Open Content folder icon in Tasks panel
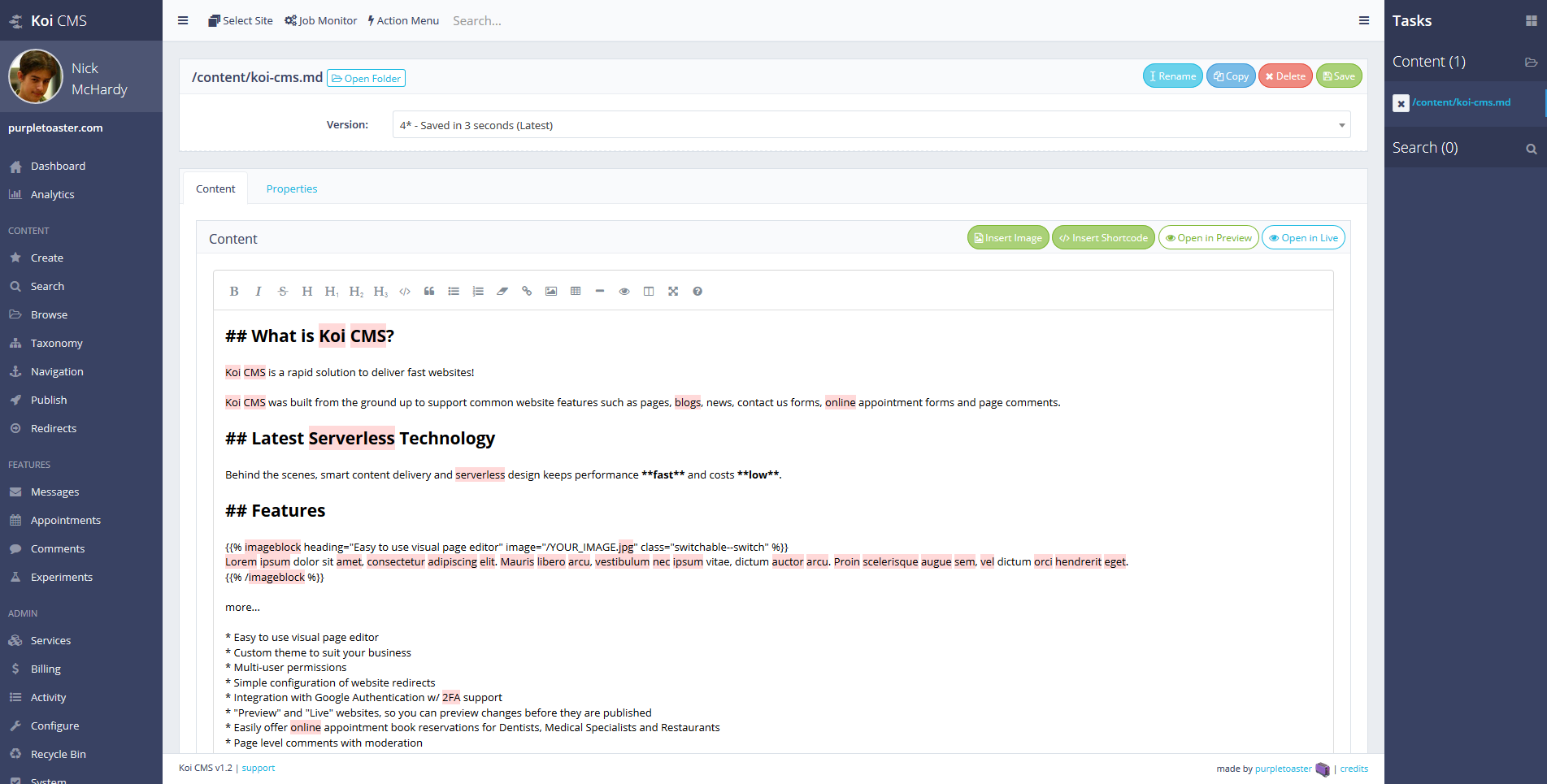The image size is (1547, 784). [1531, 62]
